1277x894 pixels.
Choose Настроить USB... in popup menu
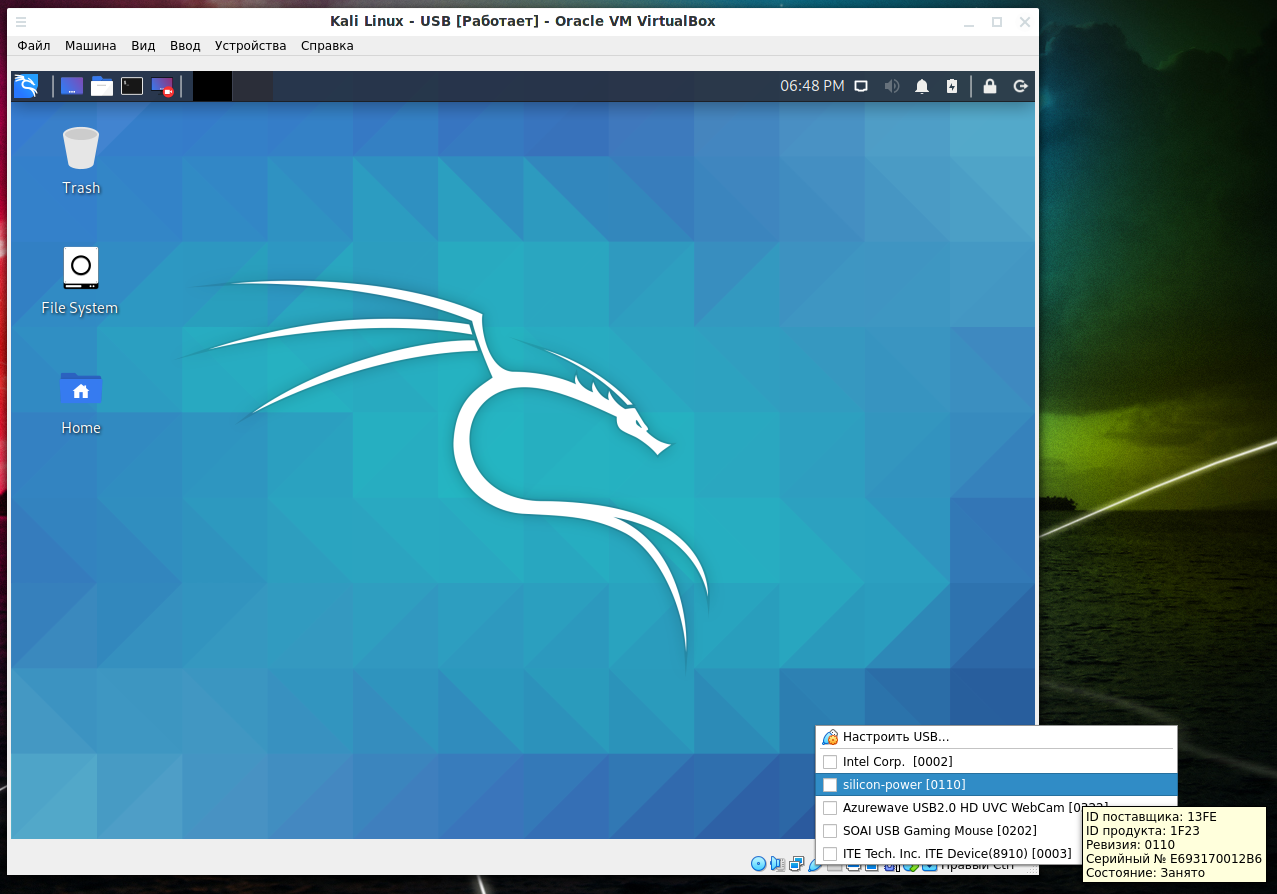996,737
